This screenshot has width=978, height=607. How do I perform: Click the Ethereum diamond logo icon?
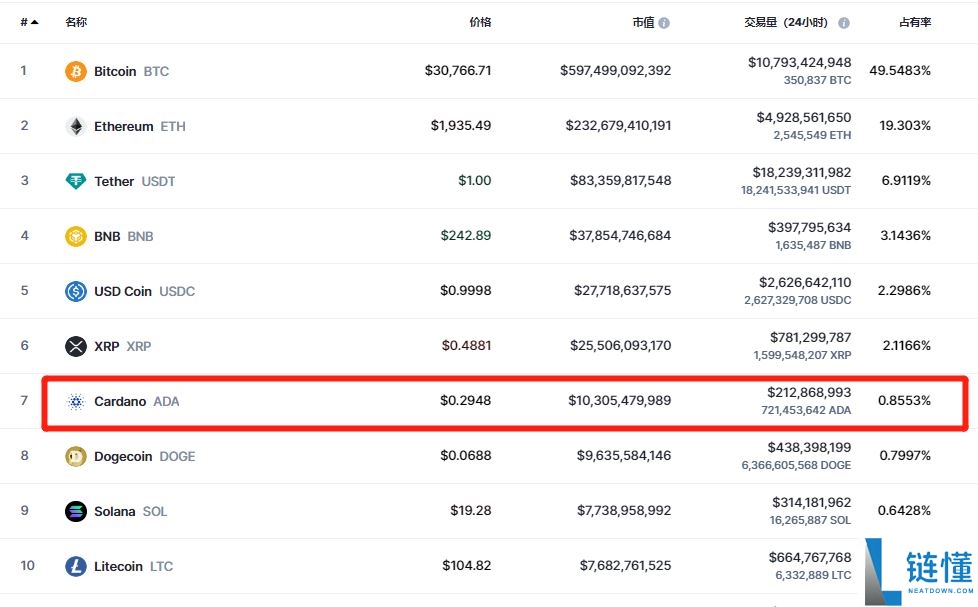click(75, 126)
